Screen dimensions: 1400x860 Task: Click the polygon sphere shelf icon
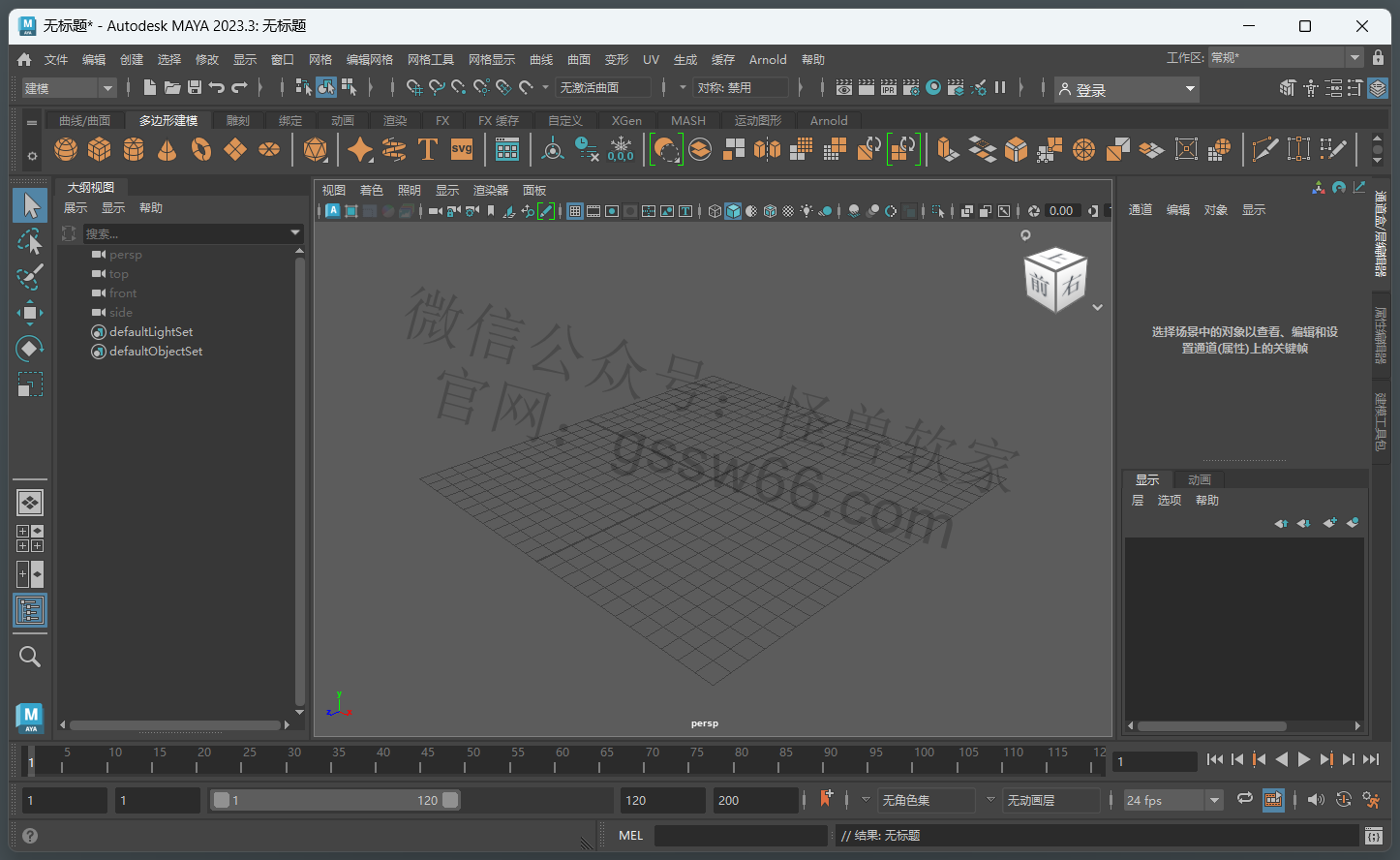(x=66, y=149)
